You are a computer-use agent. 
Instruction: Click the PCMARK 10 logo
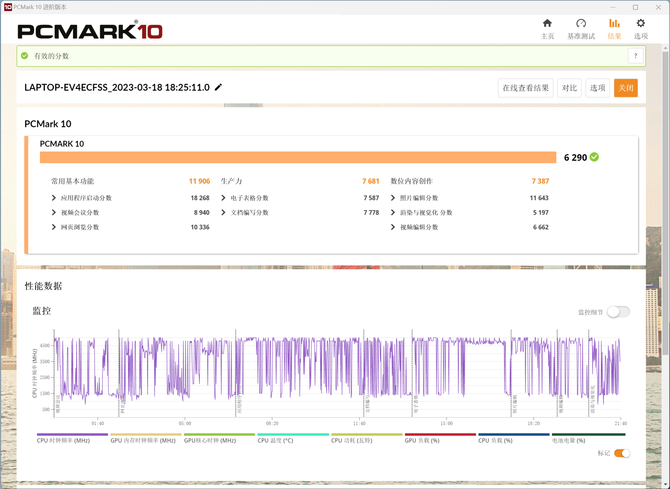(x=90, y=30)
